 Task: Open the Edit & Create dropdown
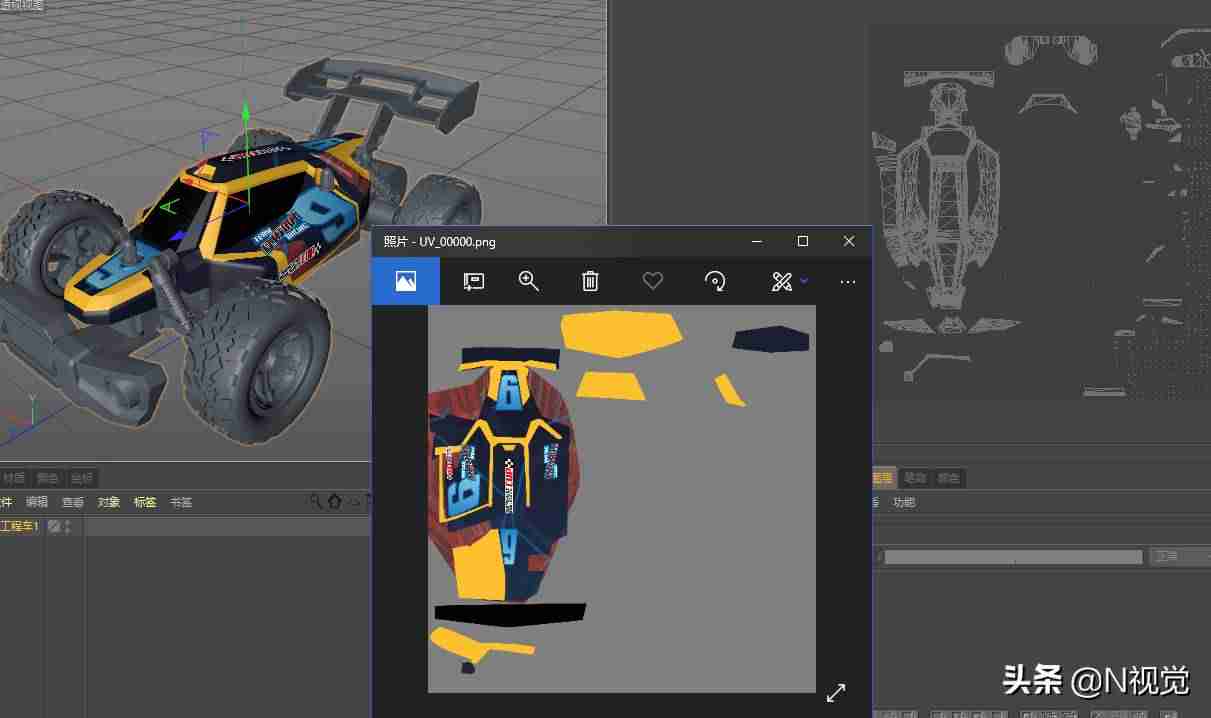pyautogui.click(x=789, y=282)
